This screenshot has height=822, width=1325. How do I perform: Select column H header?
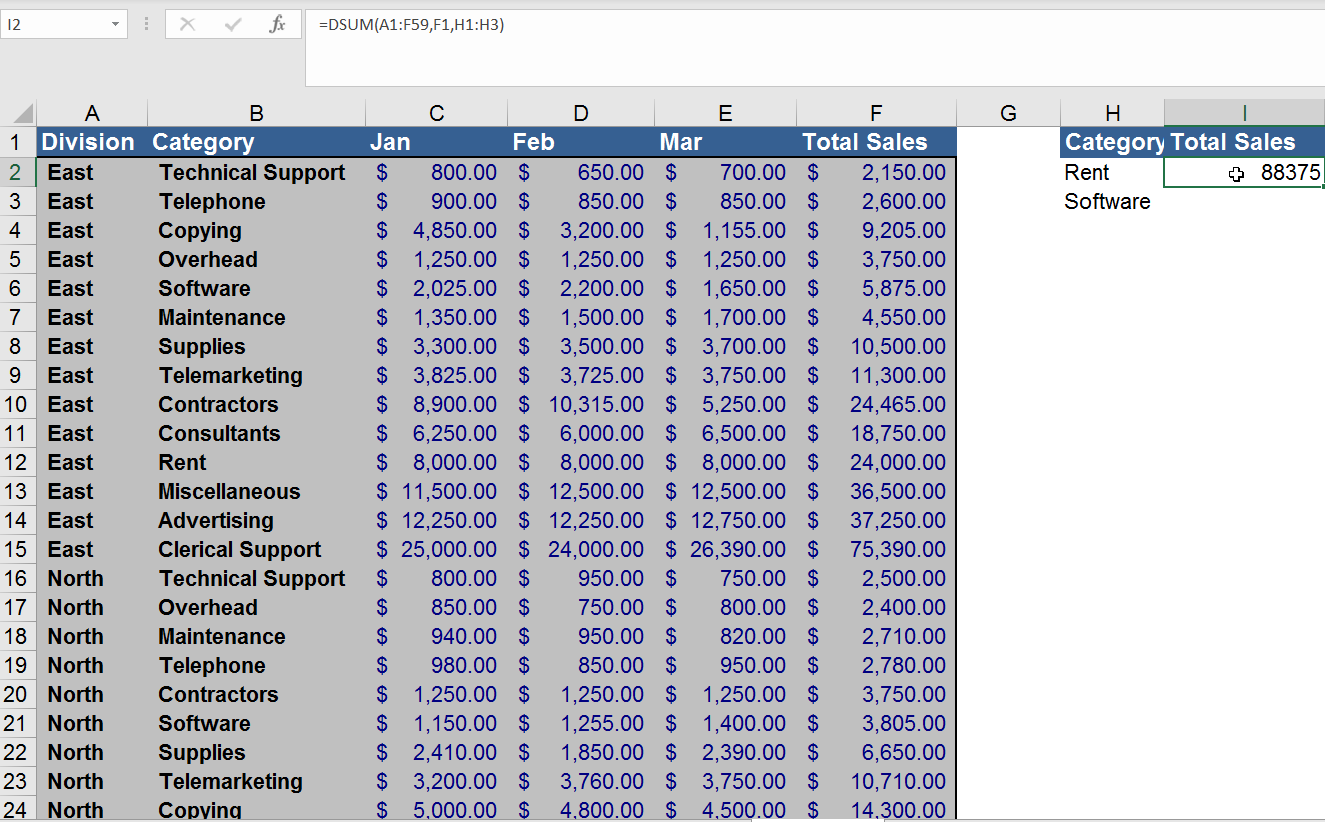(x=1112, y=114)
